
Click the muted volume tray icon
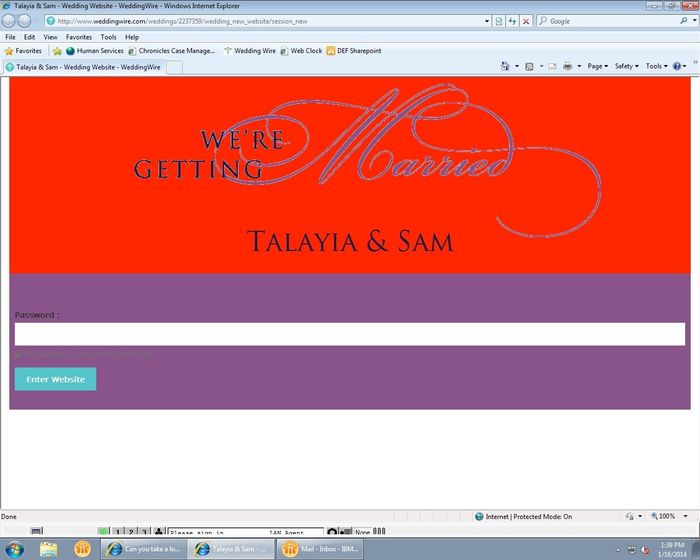(x=645, y=550)
